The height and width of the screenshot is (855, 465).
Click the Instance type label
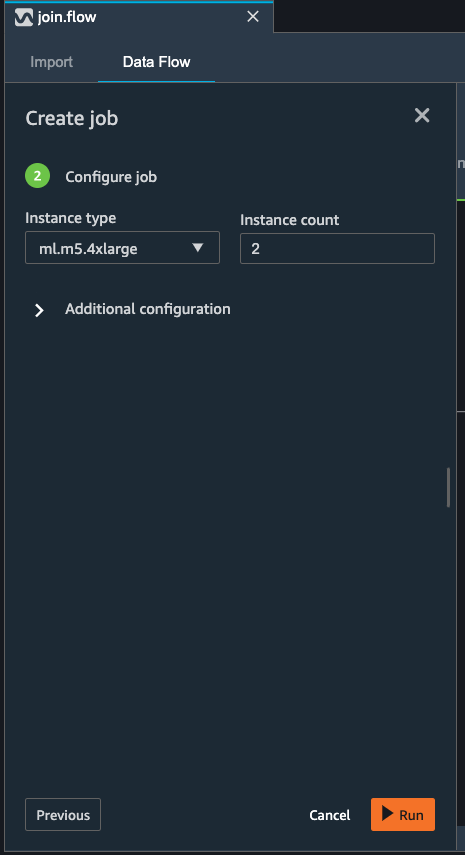tap(71, 219)
